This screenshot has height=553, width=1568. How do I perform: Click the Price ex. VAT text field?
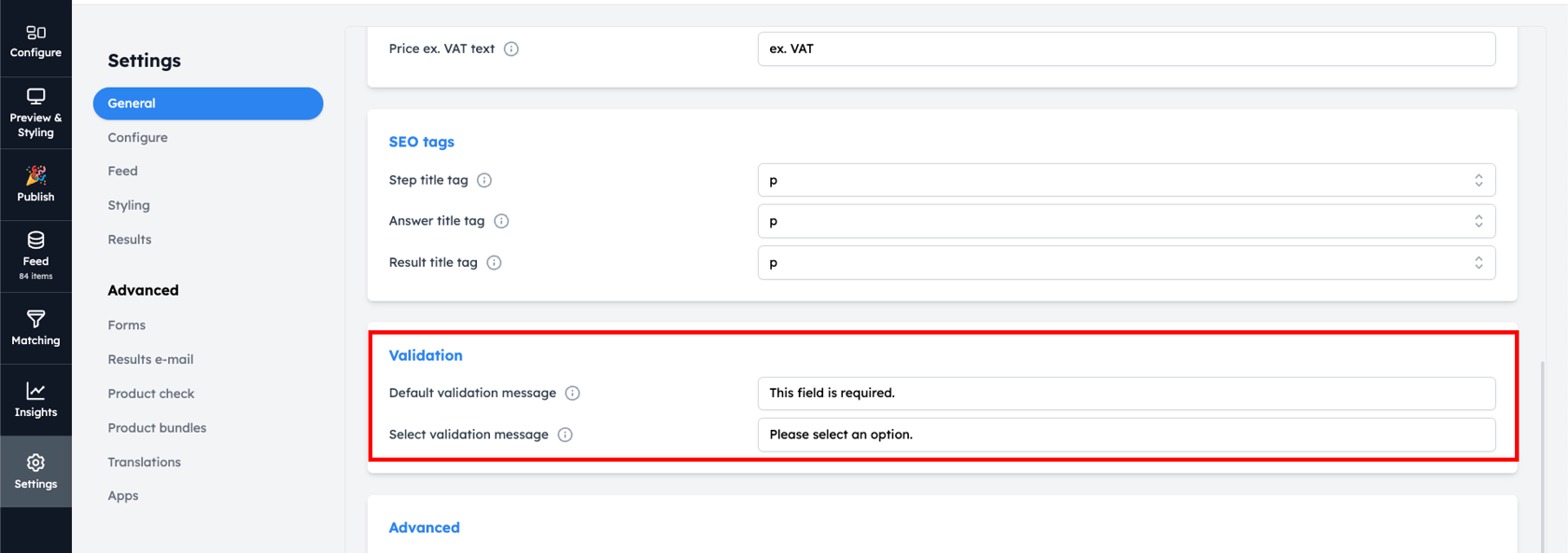point(1127,48)
